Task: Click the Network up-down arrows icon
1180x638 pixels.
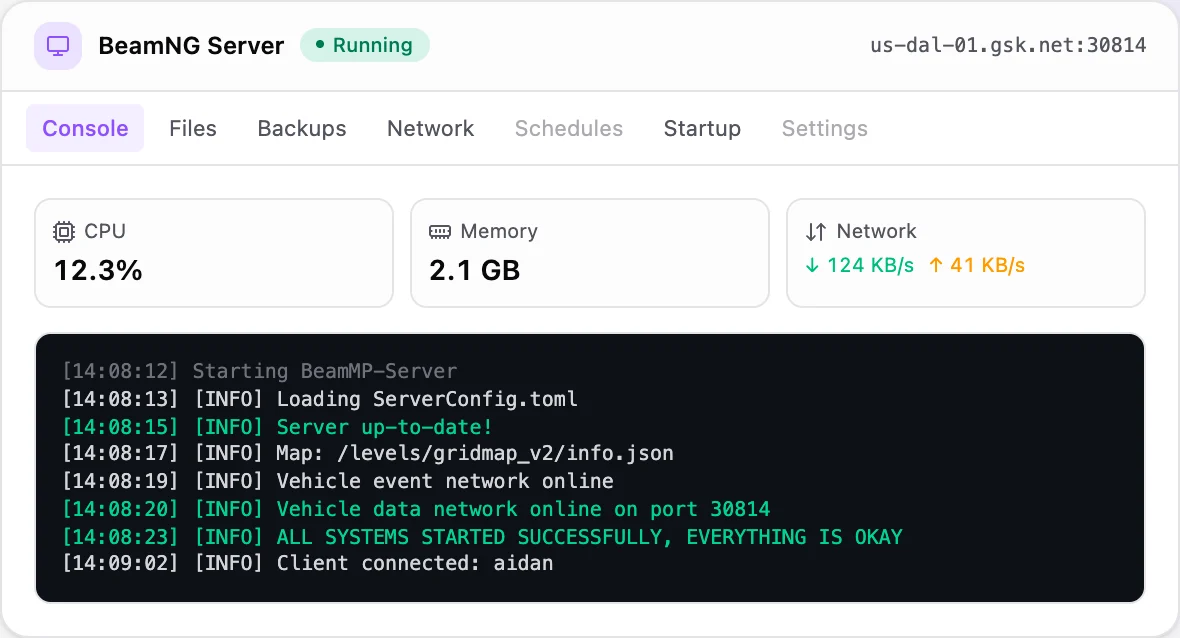Action: point(816,232)
